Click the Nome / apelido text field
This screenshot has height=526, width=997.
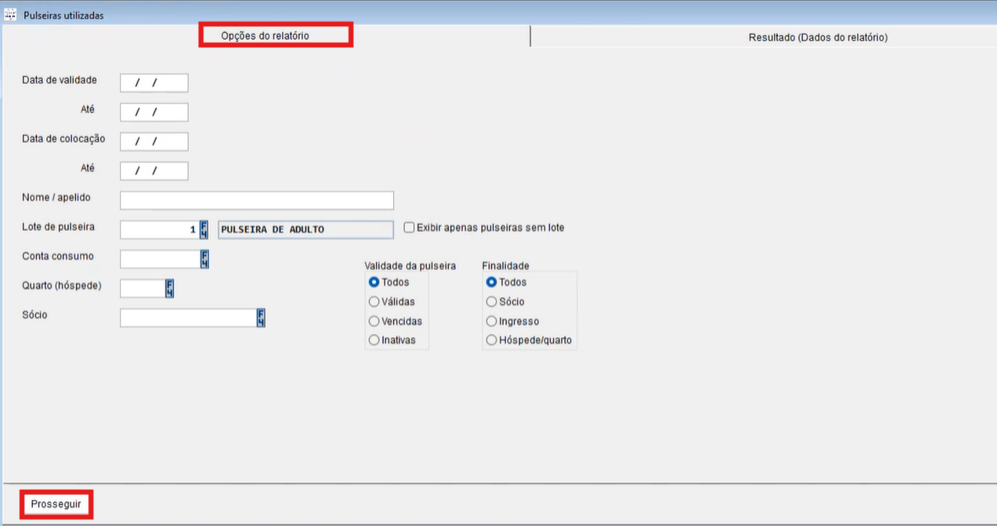(256, 200)
